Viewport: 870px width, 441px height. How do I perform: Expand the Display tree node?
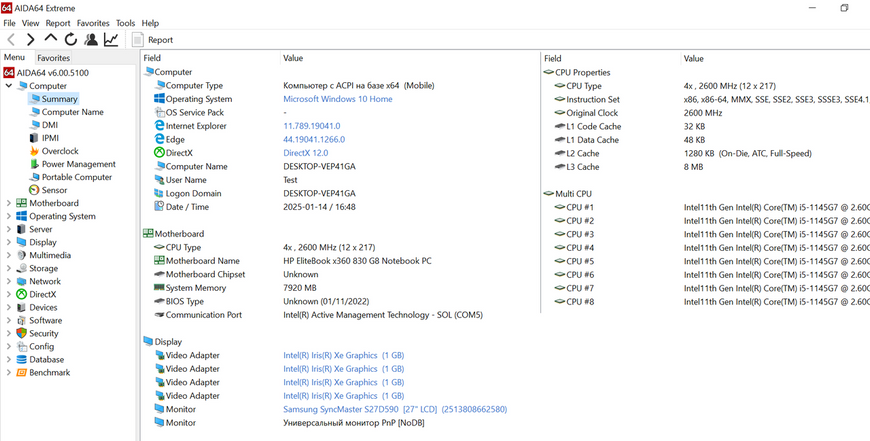pos(9,242)
